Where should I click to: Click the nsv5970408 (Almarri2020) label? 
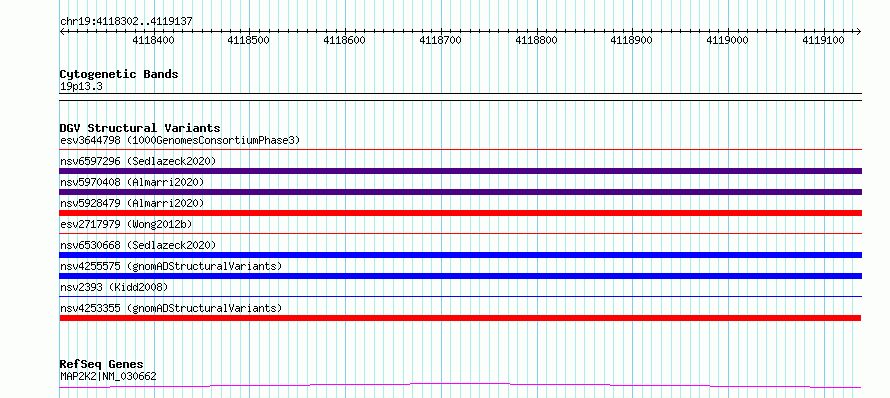(132, 182)
